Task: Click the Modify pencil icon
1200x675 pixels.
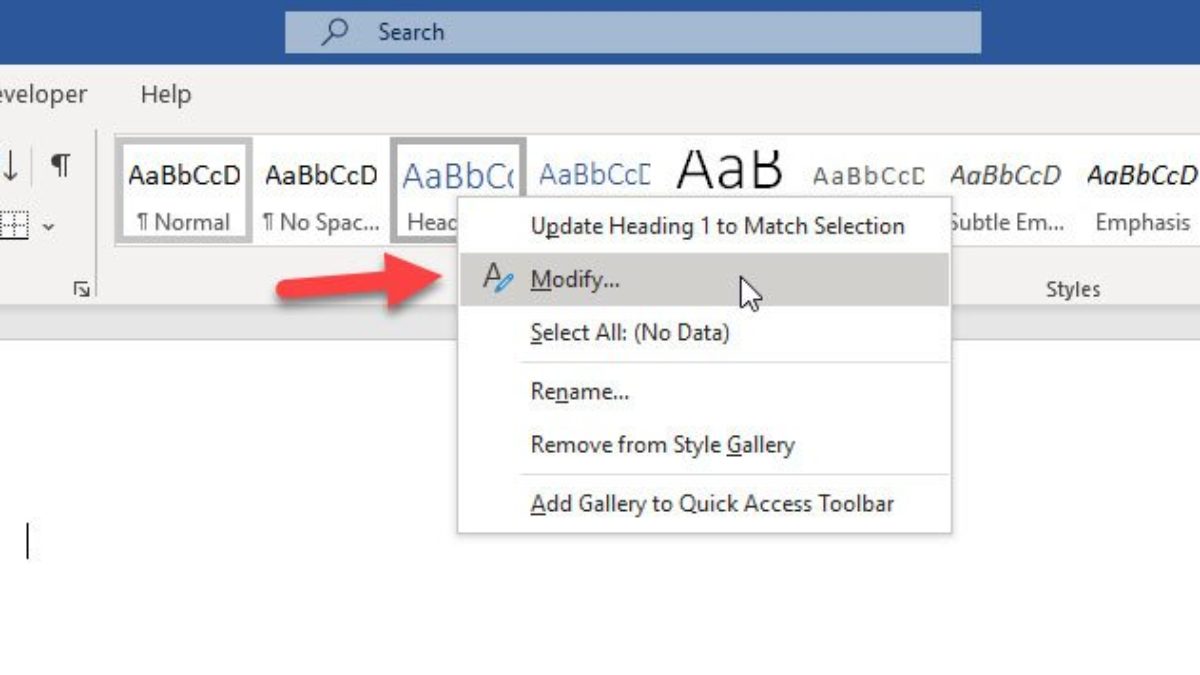Action: point(497,278)
